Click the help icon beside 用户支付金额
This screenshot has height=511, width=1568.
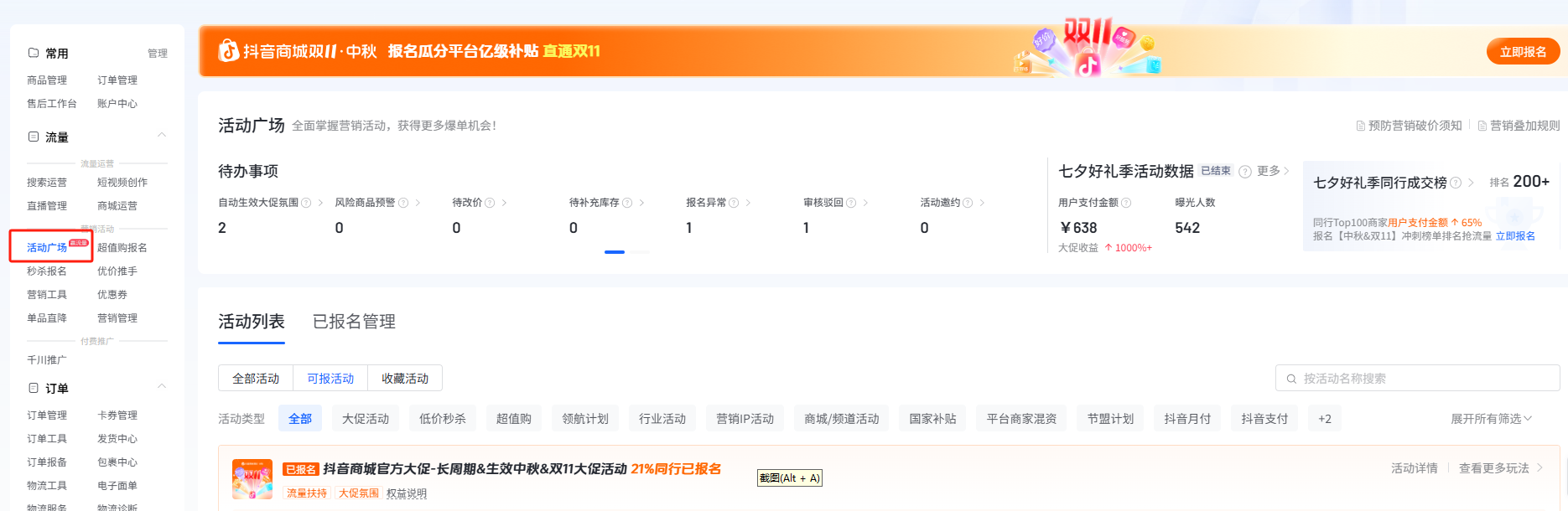coord(1126,203)
